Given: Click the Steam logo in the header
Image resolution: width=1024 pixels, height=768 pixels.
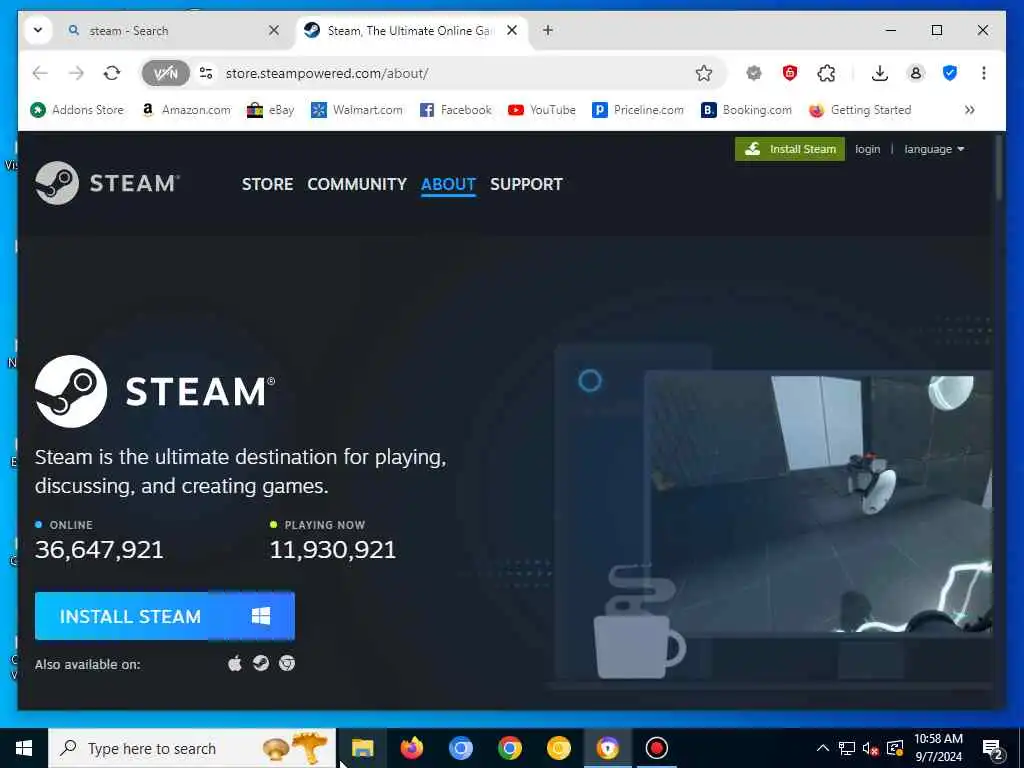Looking at the screenshot, I should click(107, 183).
